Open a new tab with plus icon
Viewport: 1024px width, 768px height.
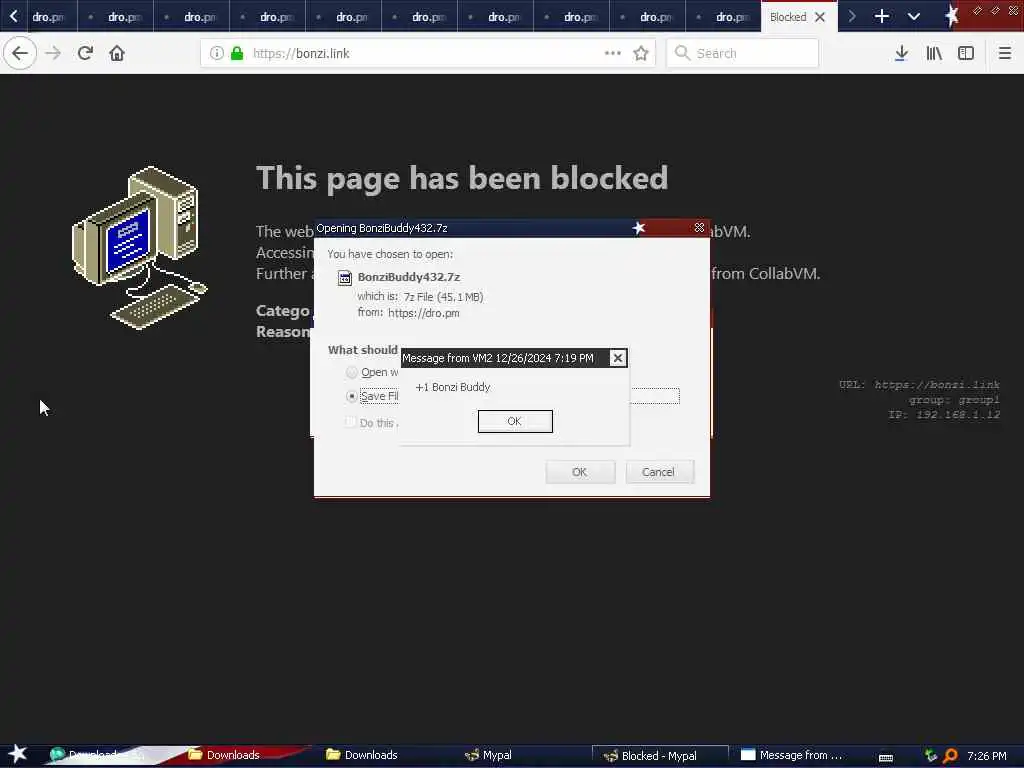pos(882,16)
